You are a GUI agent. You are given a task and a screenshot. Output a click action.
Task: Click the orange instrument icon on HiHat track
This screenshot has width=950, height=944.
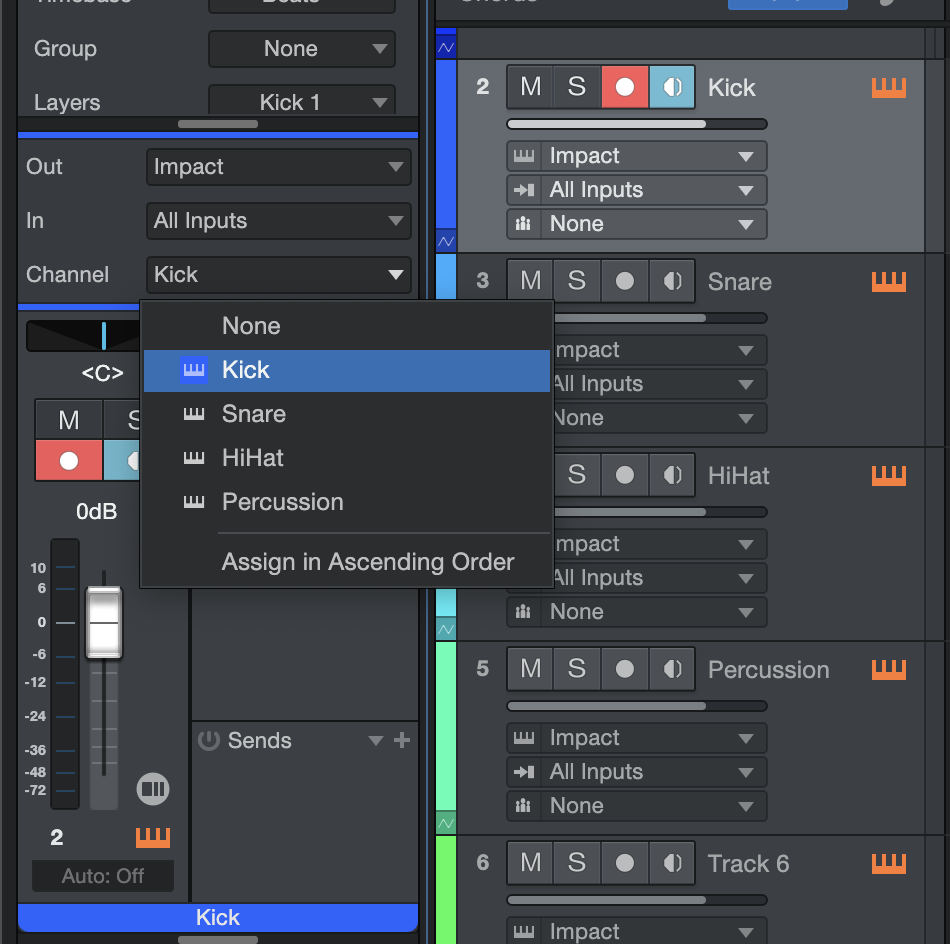[889, 476]
